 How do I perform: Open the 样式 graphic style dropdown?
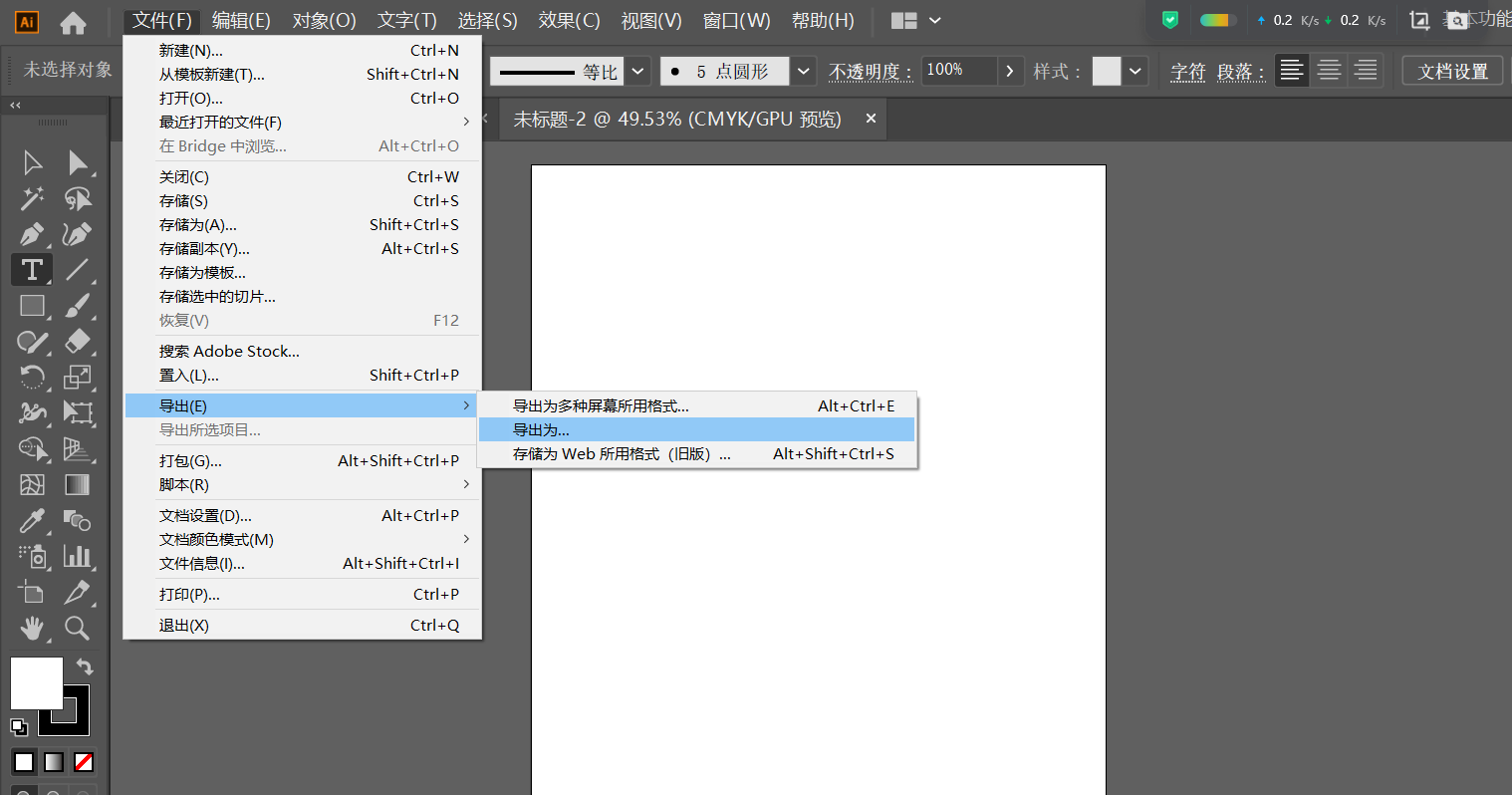(1134, 71)
